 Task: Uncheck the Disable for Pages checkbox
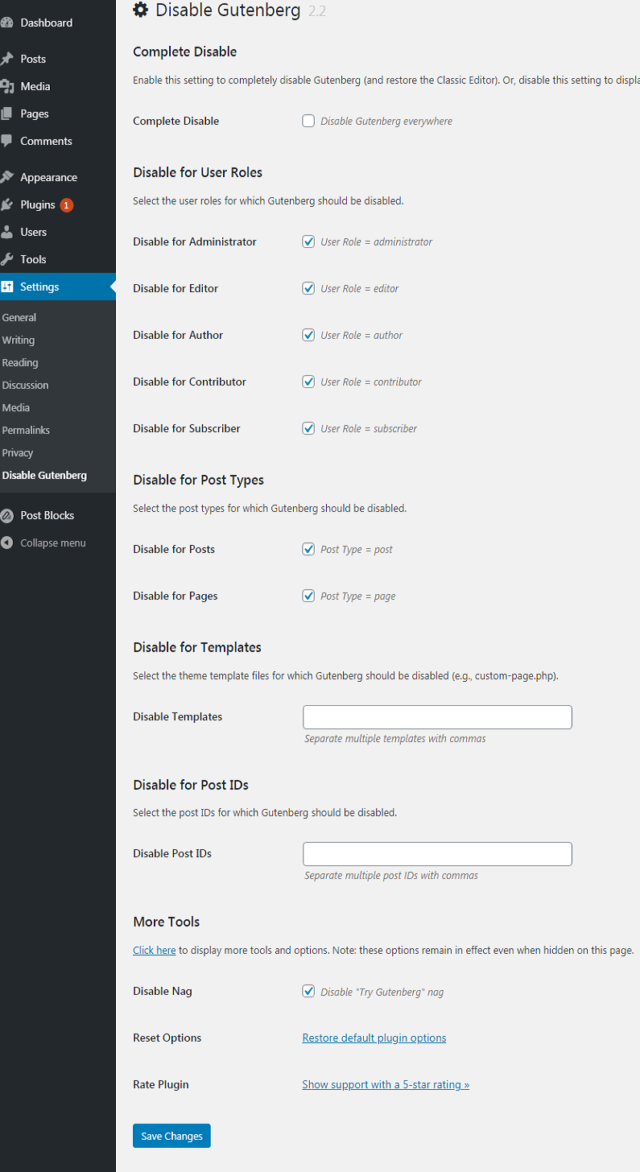pos(308,596)
